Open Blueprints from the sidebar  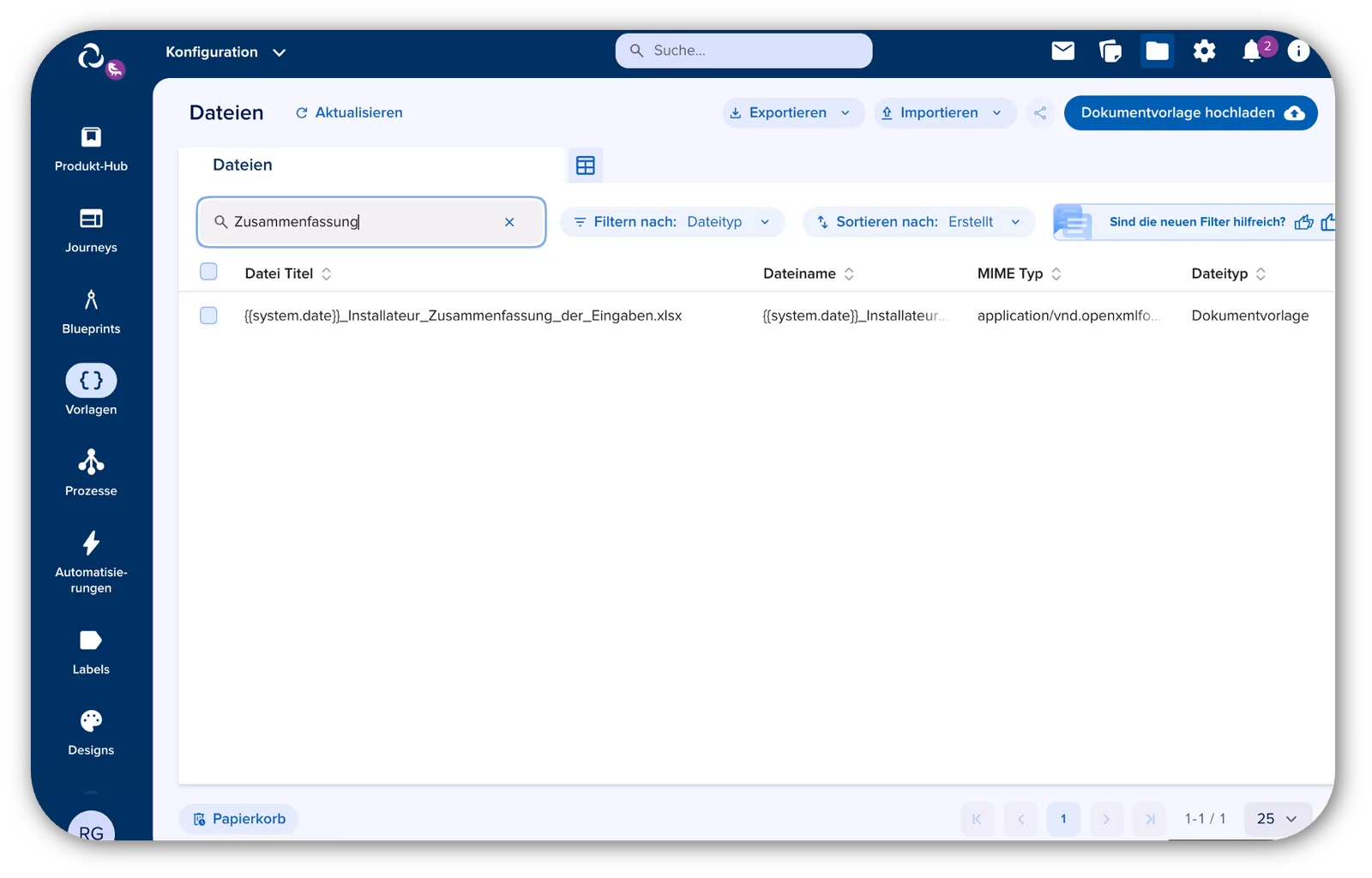[91, 312]
